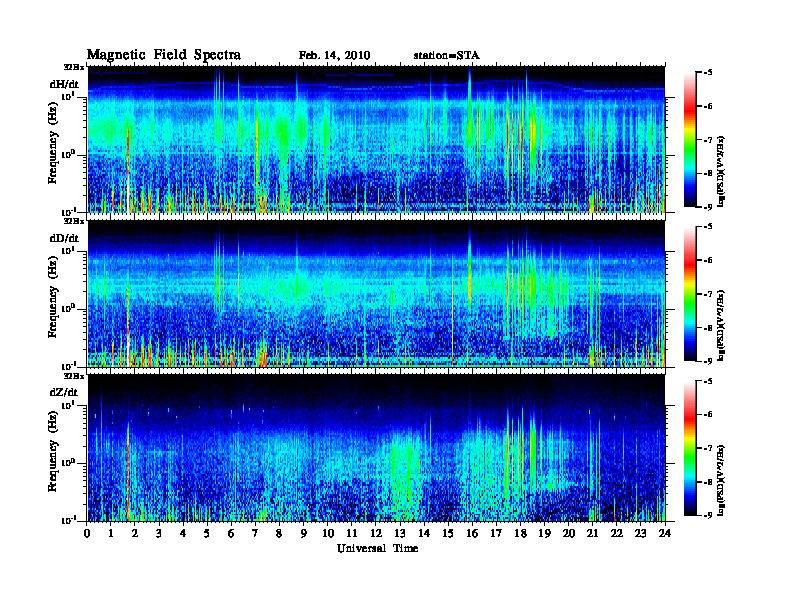Click the 10^1 frequency tick of dD/dt panel
Image resolution: width=792 pixels, height=612 pixels.
pyautogui.click(x=68, y=250)
